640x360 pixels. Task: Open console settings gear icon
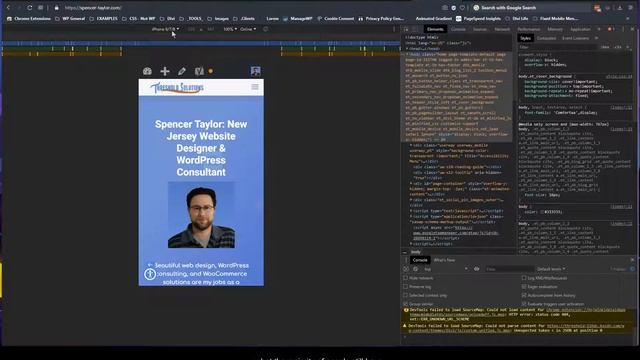tap(632, 269)
